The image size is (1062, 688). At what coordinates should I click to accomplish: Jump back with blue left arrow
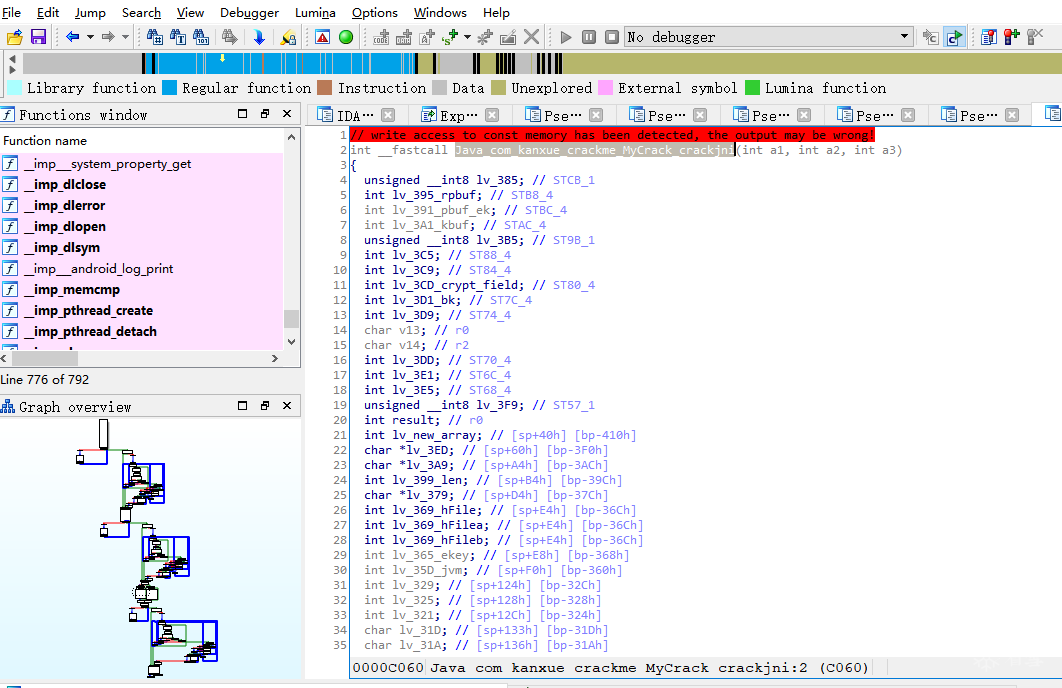click(72, 37)
